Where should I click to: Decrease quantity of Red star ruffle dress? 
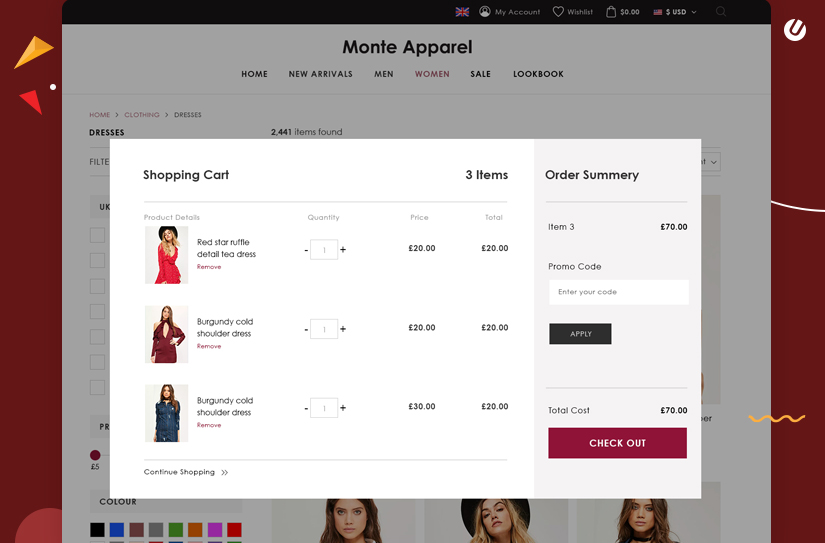(306, 249)
